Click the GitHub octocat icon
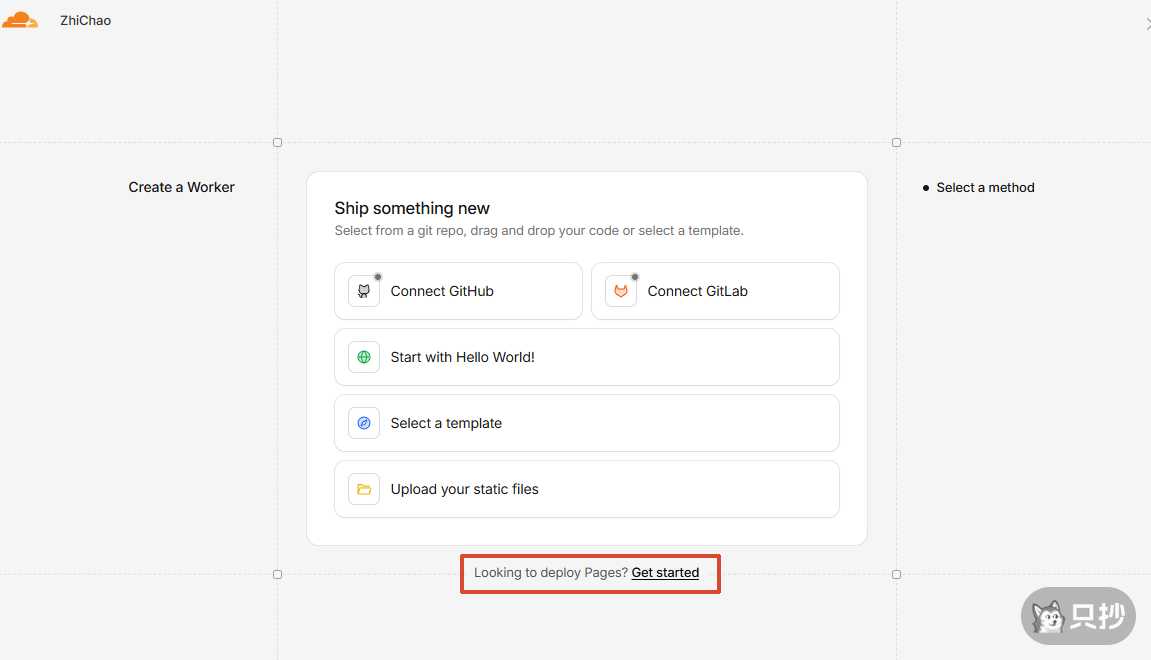1151x660 pixels. coord(363,291)
